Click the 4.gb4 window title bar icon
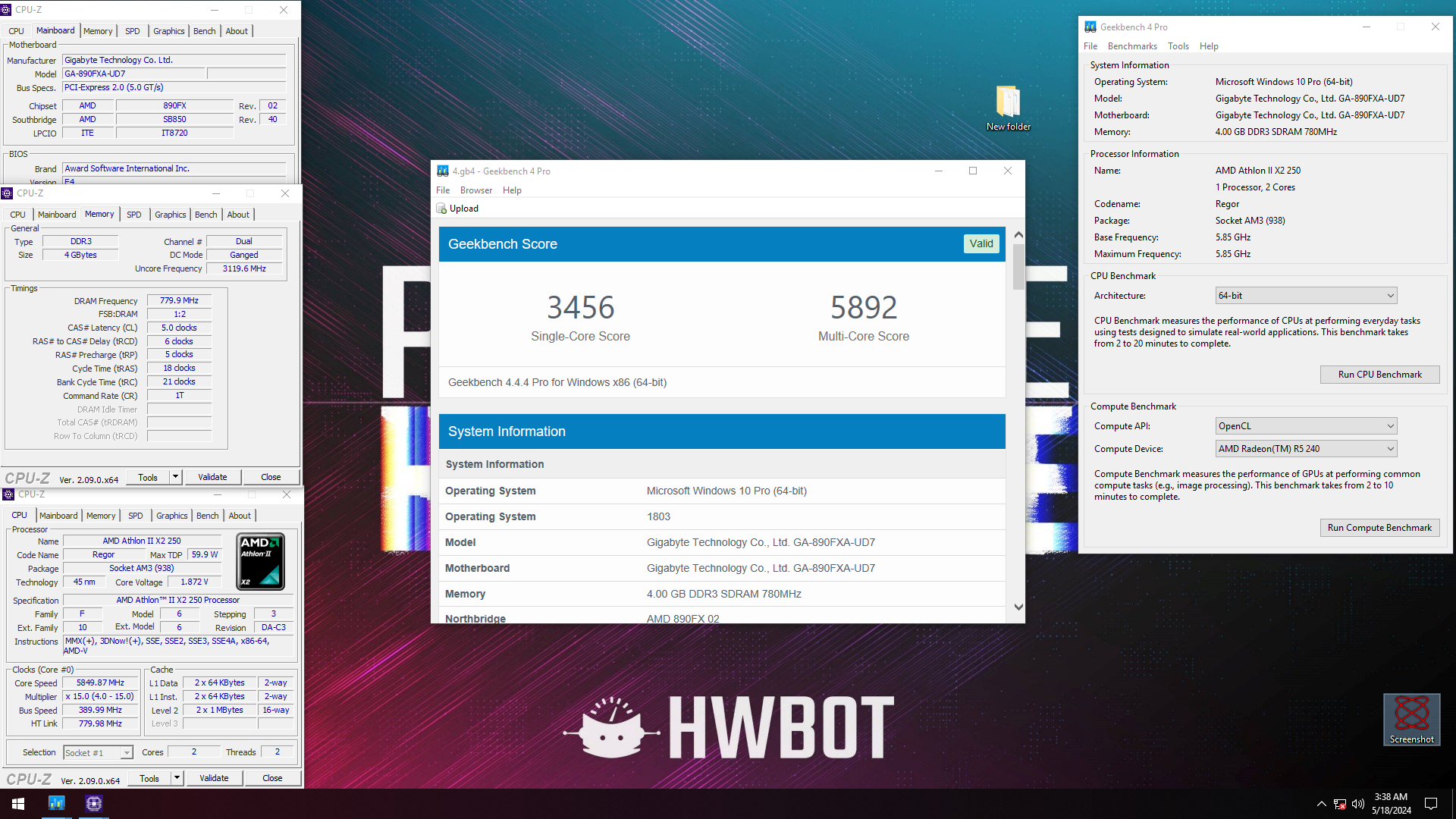 click(x=443, y=171)
